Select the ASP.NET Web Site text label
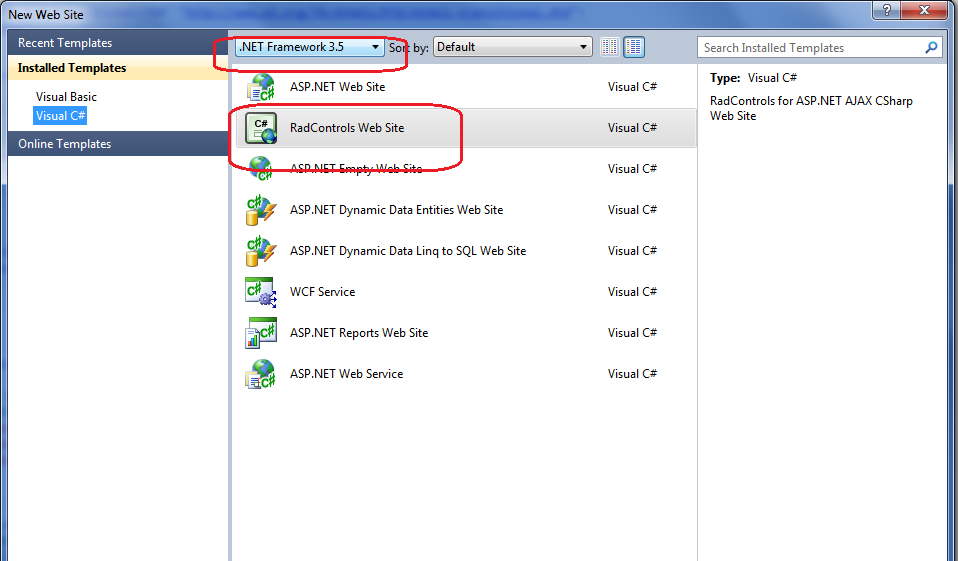958x561 pixels. coord(337,87)
